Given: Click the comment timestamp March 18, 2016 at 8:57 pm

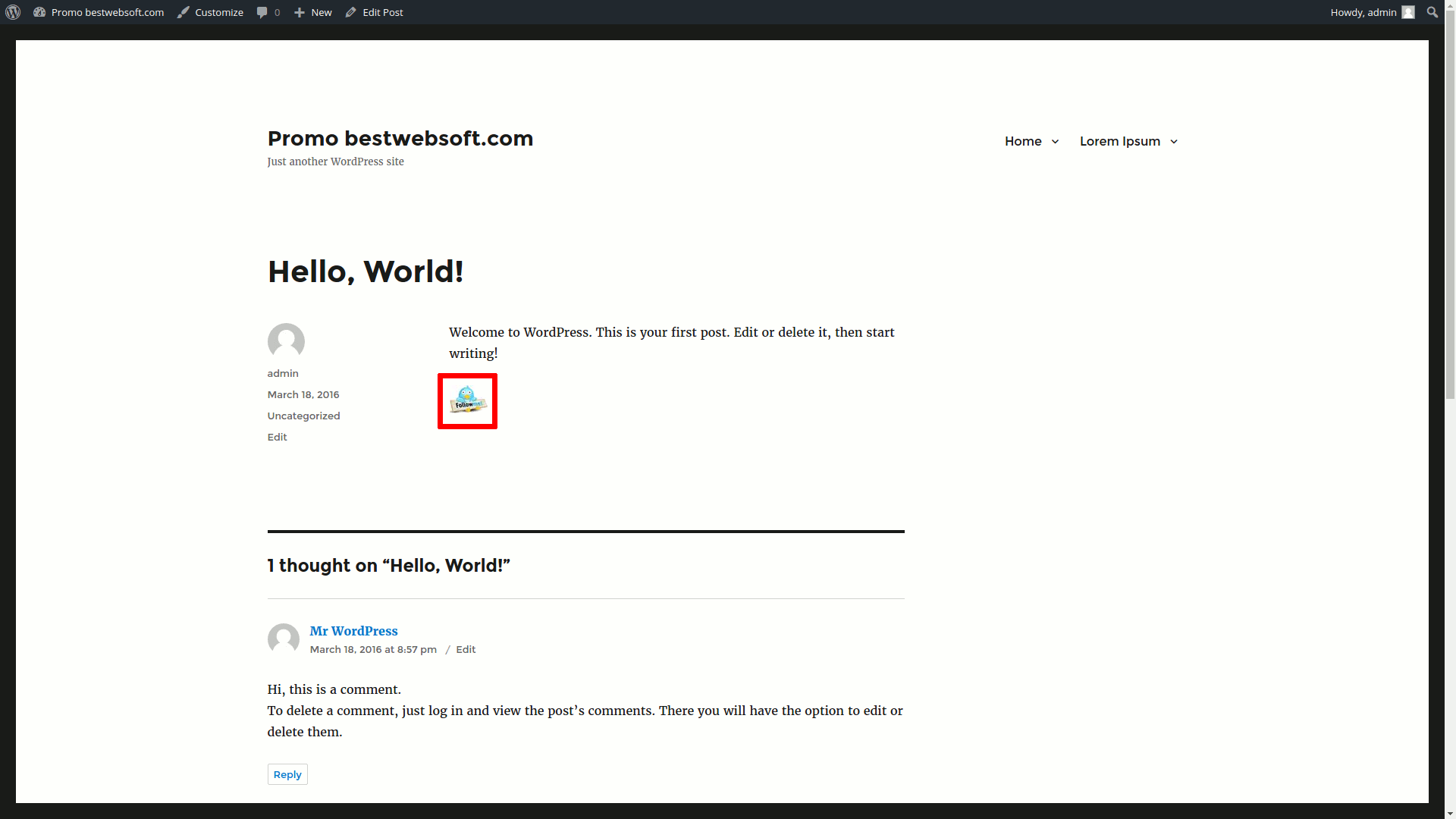Looking at the screenshot, I should click(x=373, y=649).
